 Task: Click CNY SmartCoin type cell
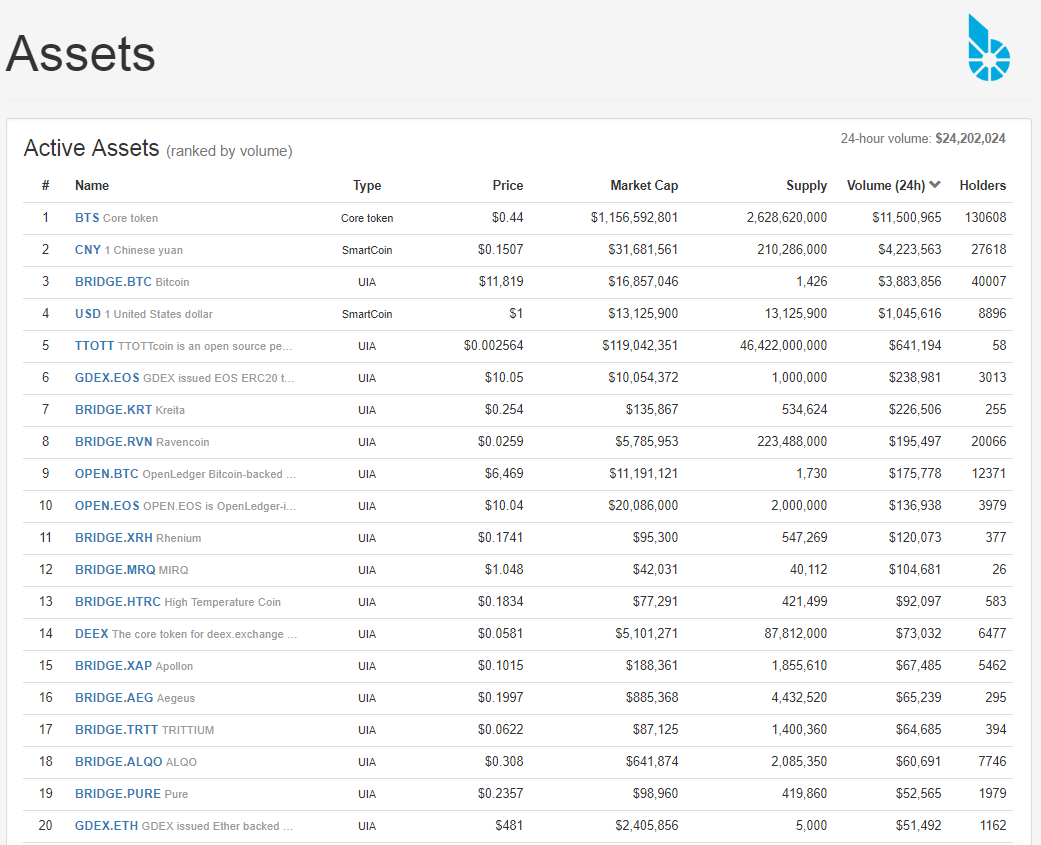pyautogui.click(x=366, y=250)
